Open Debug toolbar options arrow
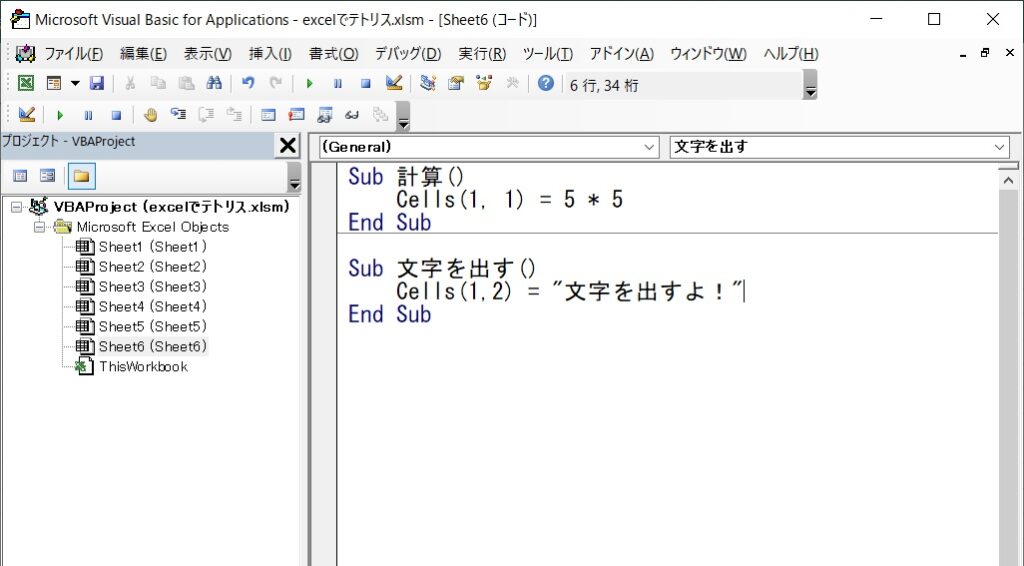 click(x=404, y=116)
